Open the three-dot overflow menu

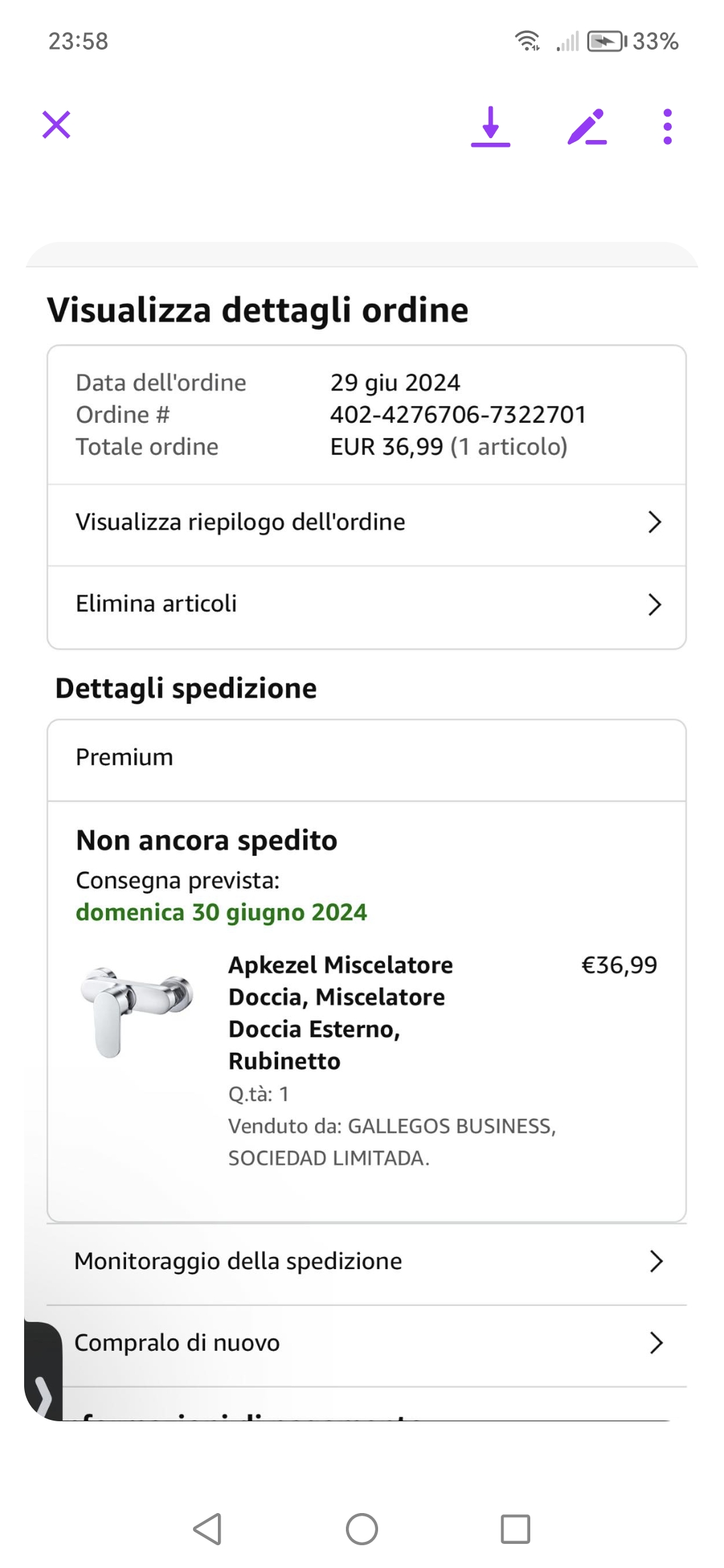click(667, 126)
